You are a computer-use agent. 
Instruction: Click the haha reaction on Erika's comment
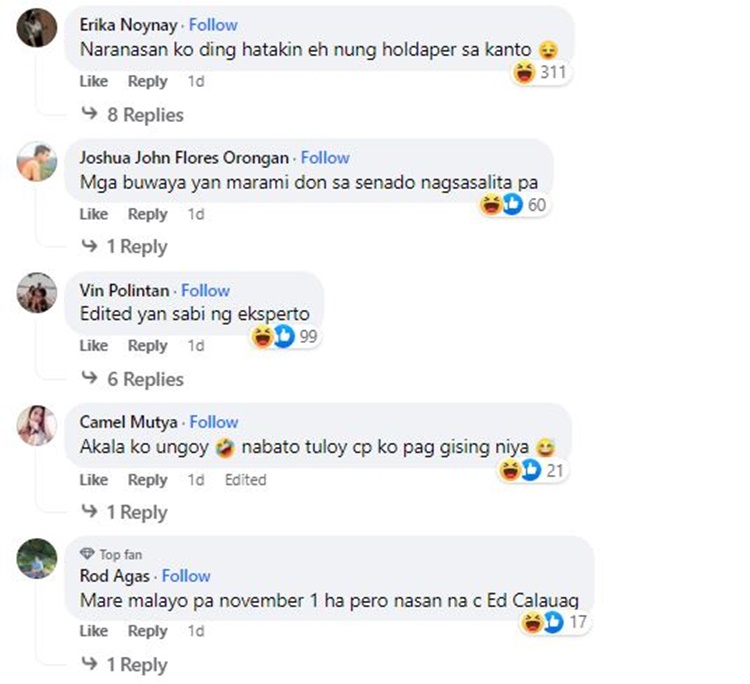pyautogui.click(x=524, y=73)
